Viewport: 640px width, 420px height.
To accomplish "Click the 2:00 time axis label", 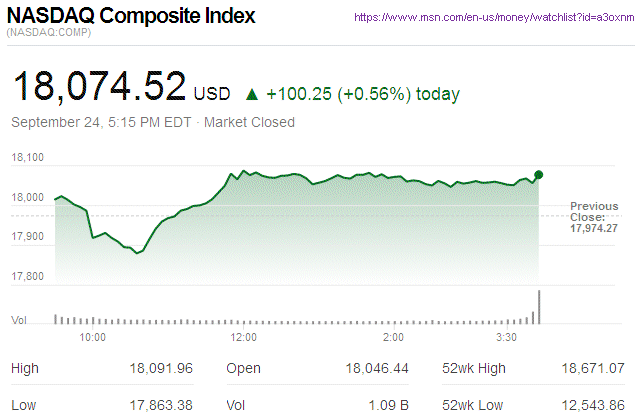I will [x=393, y=338].
